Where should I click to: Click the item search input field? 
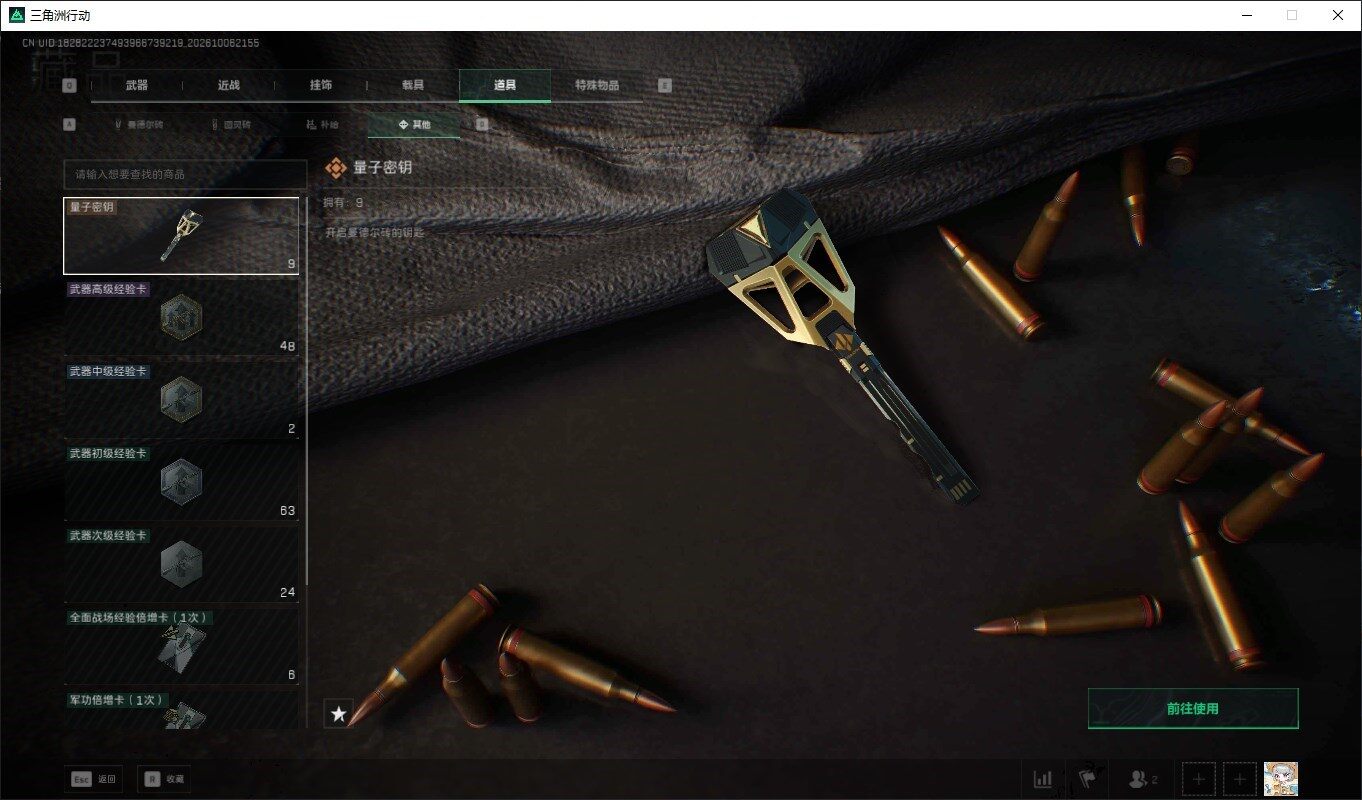(185, 174)
